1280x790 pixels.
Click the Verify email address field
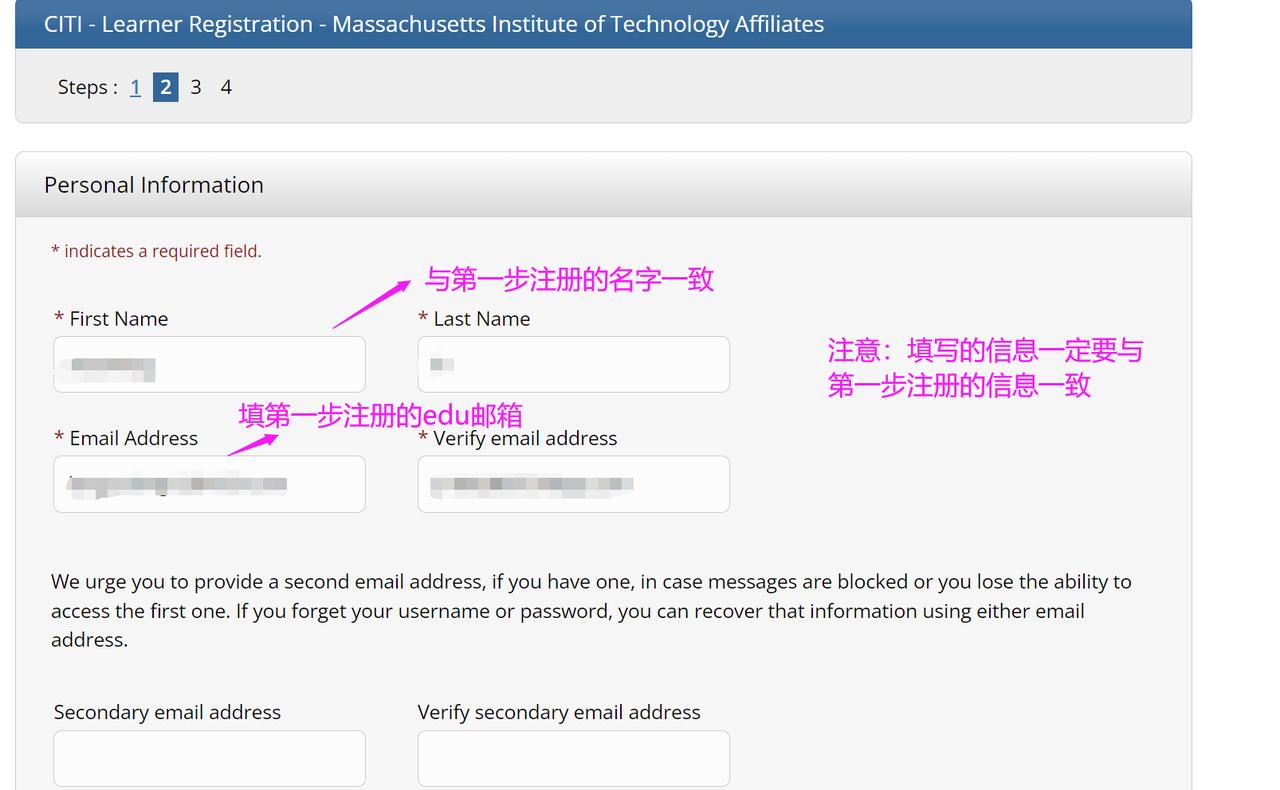pyautogui.click(x=573, y=484)
